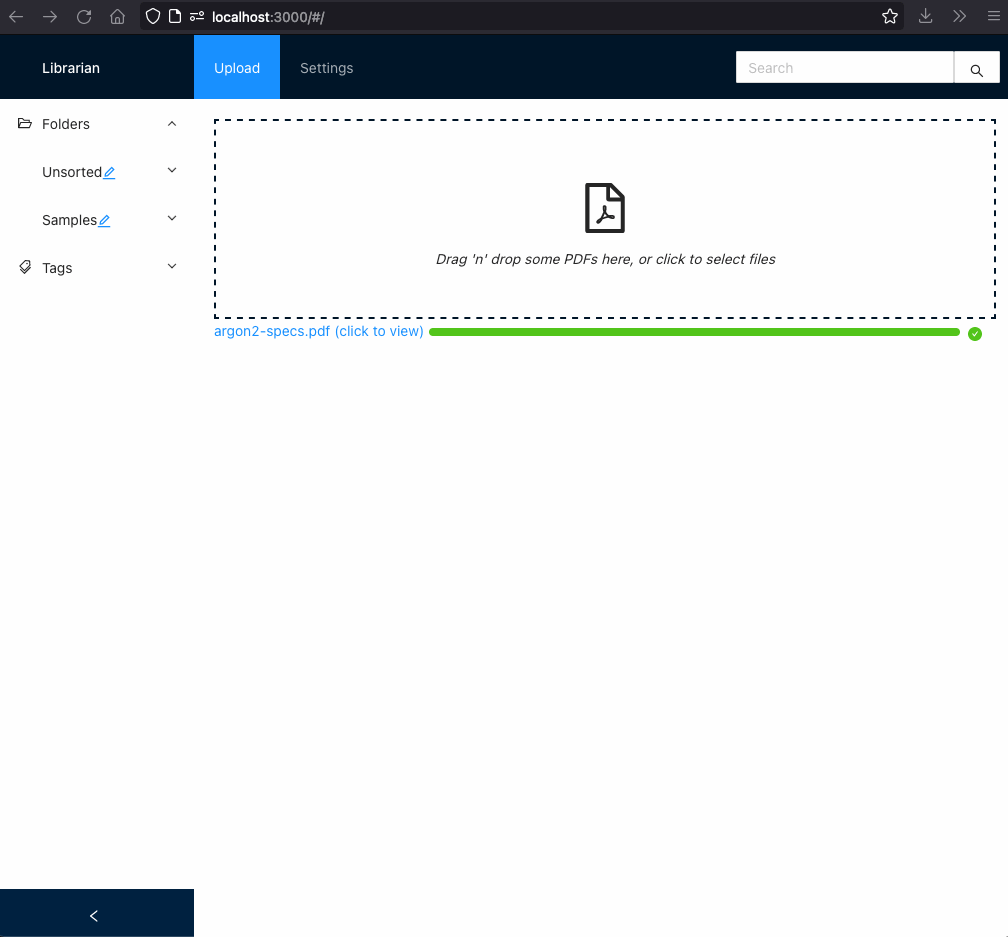Click the Librarian title in the header
This screenshot has width=1008, height=937.
(71, 68)
